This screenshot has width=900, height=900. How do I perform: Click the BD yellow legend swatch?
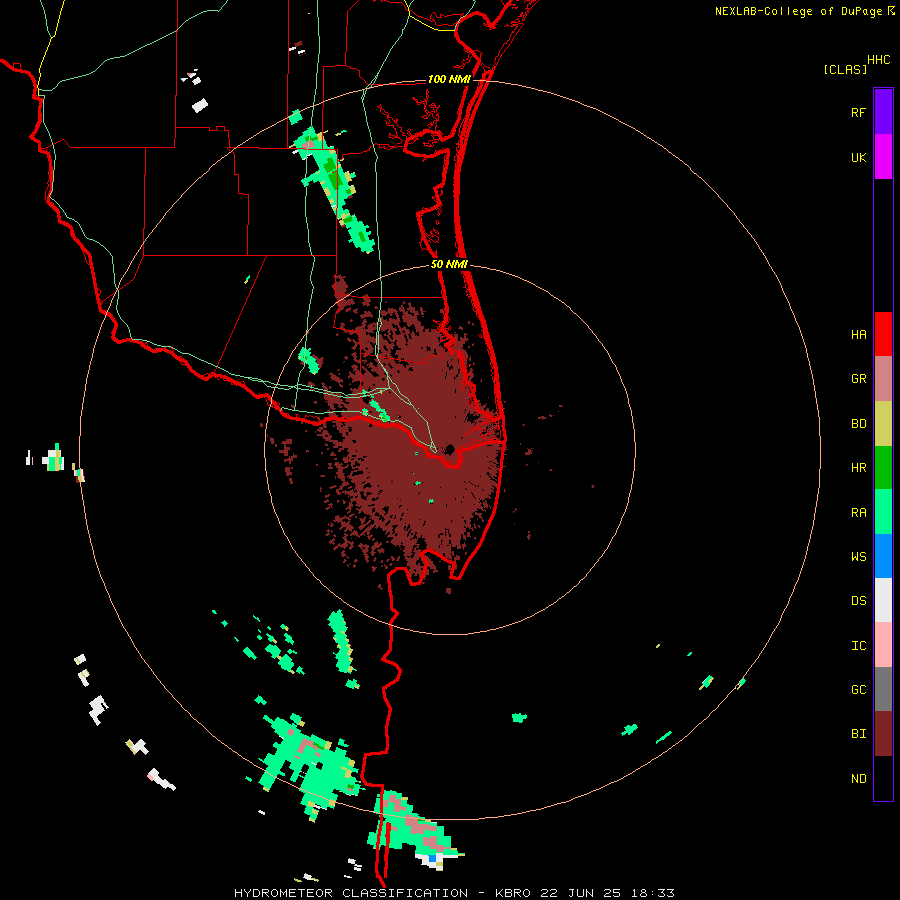883,423
